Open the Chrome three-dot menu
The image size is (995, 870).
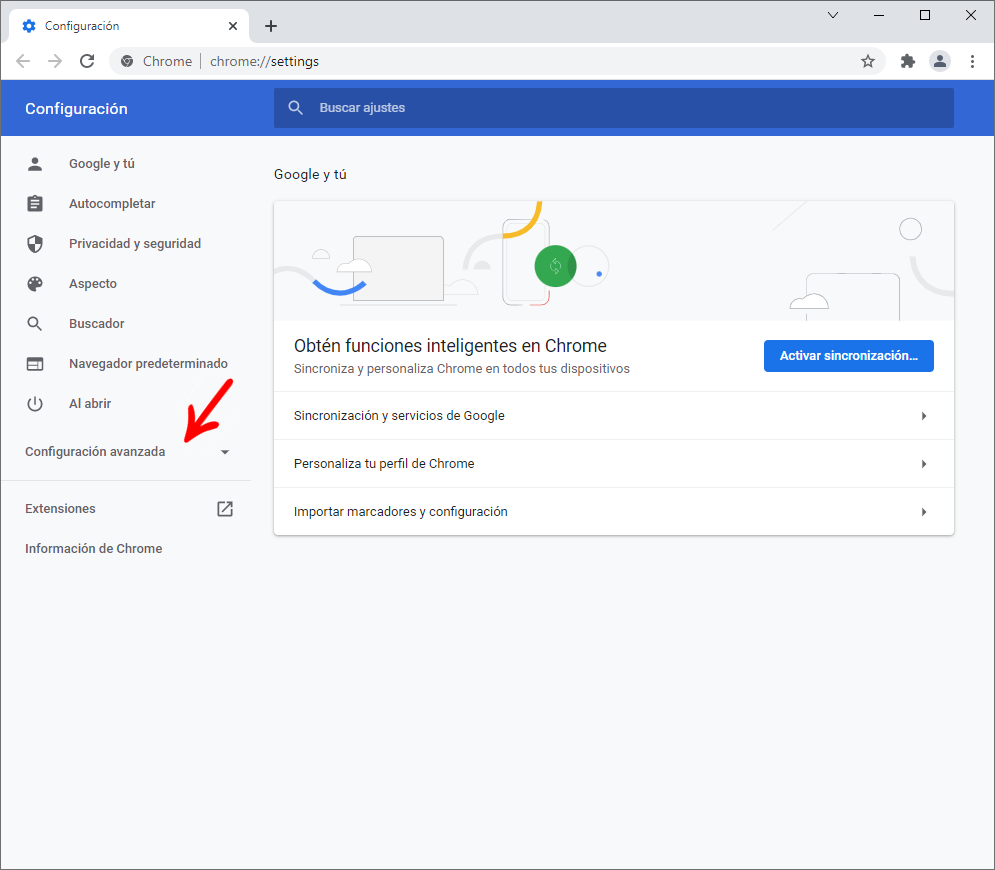click(972, 61)
